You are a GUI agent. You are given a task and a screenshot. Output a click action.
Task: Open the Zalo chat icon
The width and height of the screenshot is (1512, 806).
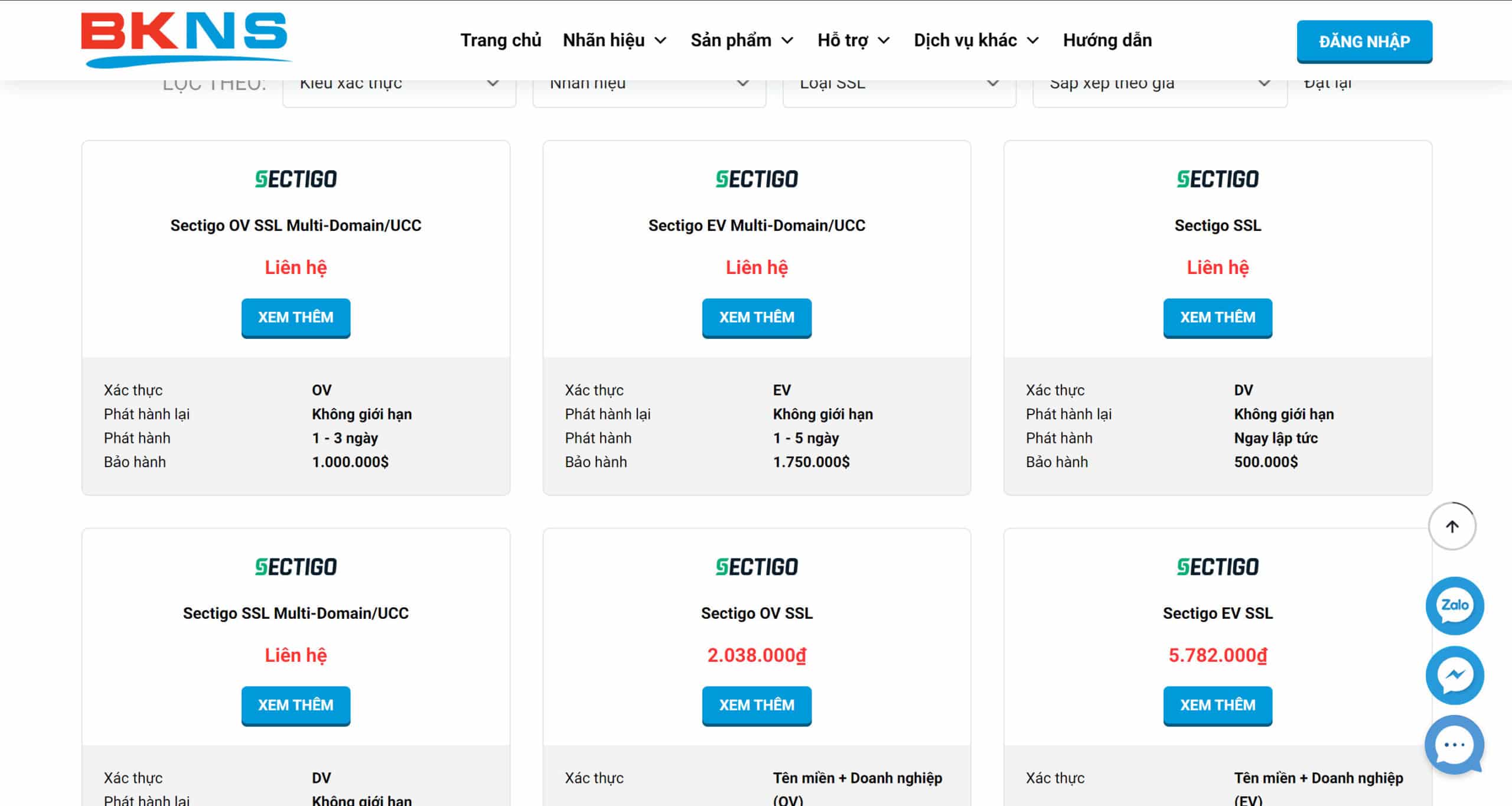[1454, 605]
